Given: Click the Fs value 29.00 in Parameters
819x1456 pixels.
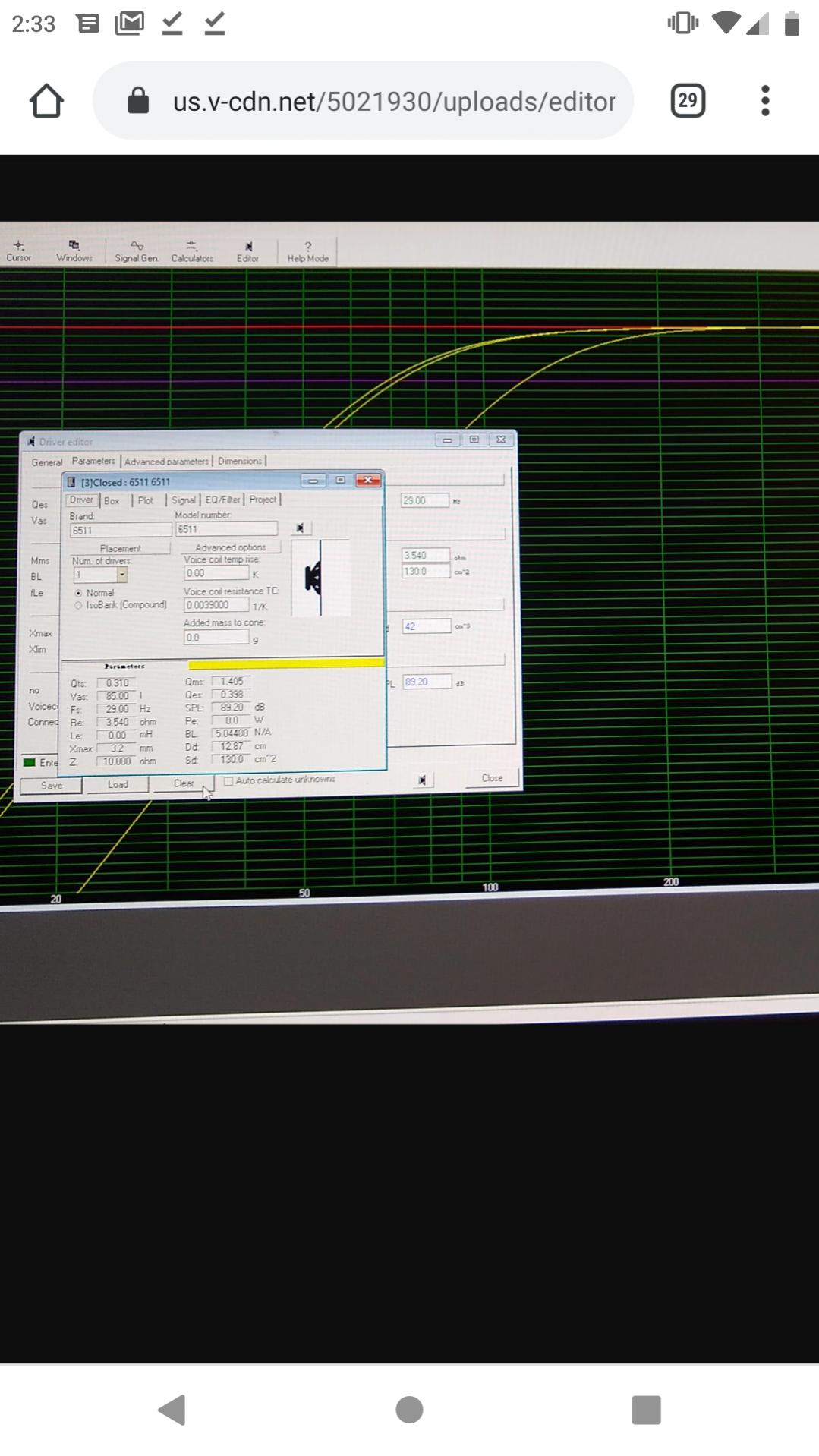Looking at the screenshot, I should click(x=116, y=709).
